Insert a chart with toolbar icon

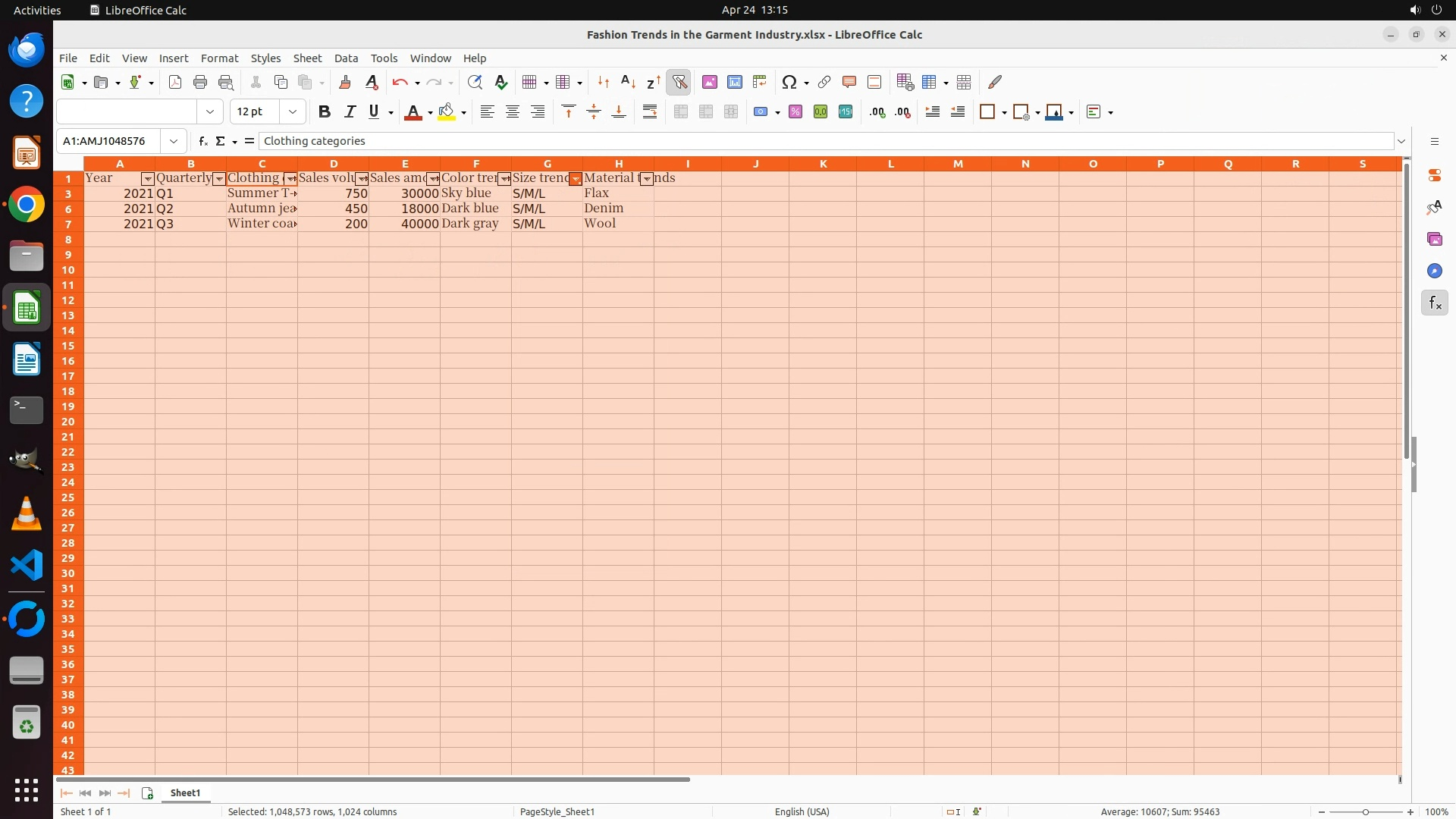(x=734, y=82)
